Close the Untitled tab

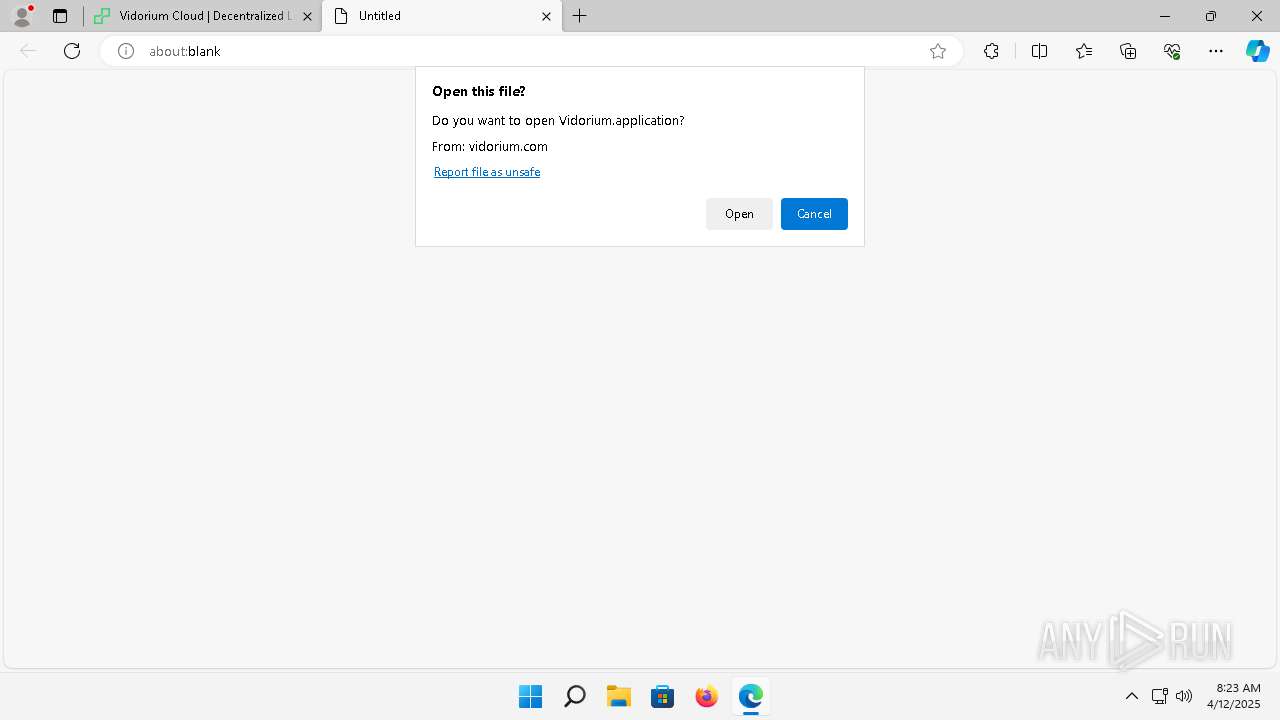click(546, 16)
